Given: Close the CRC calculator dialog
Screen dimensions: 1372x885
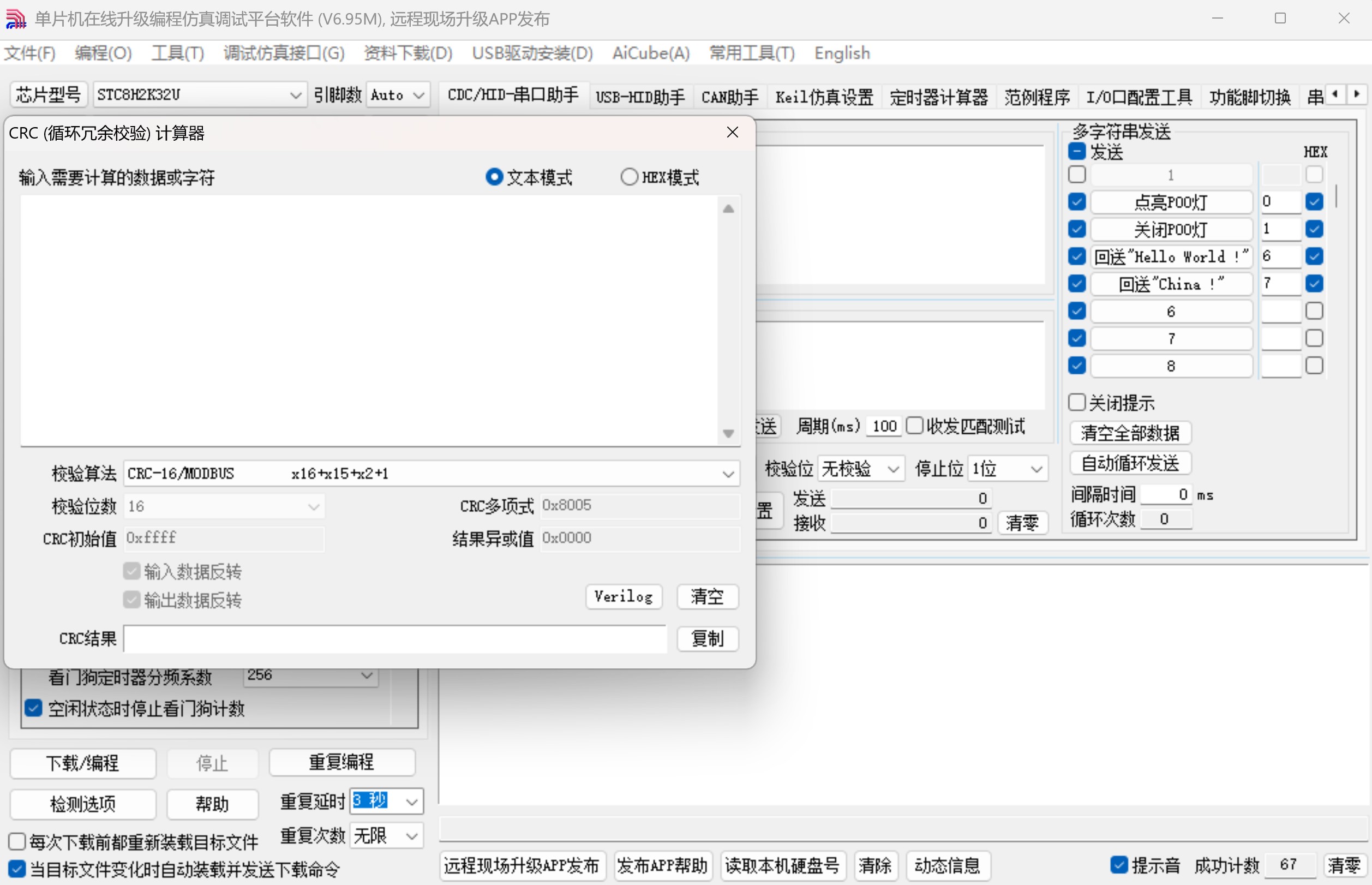Looking at the screenshot, I should point(732,132).
